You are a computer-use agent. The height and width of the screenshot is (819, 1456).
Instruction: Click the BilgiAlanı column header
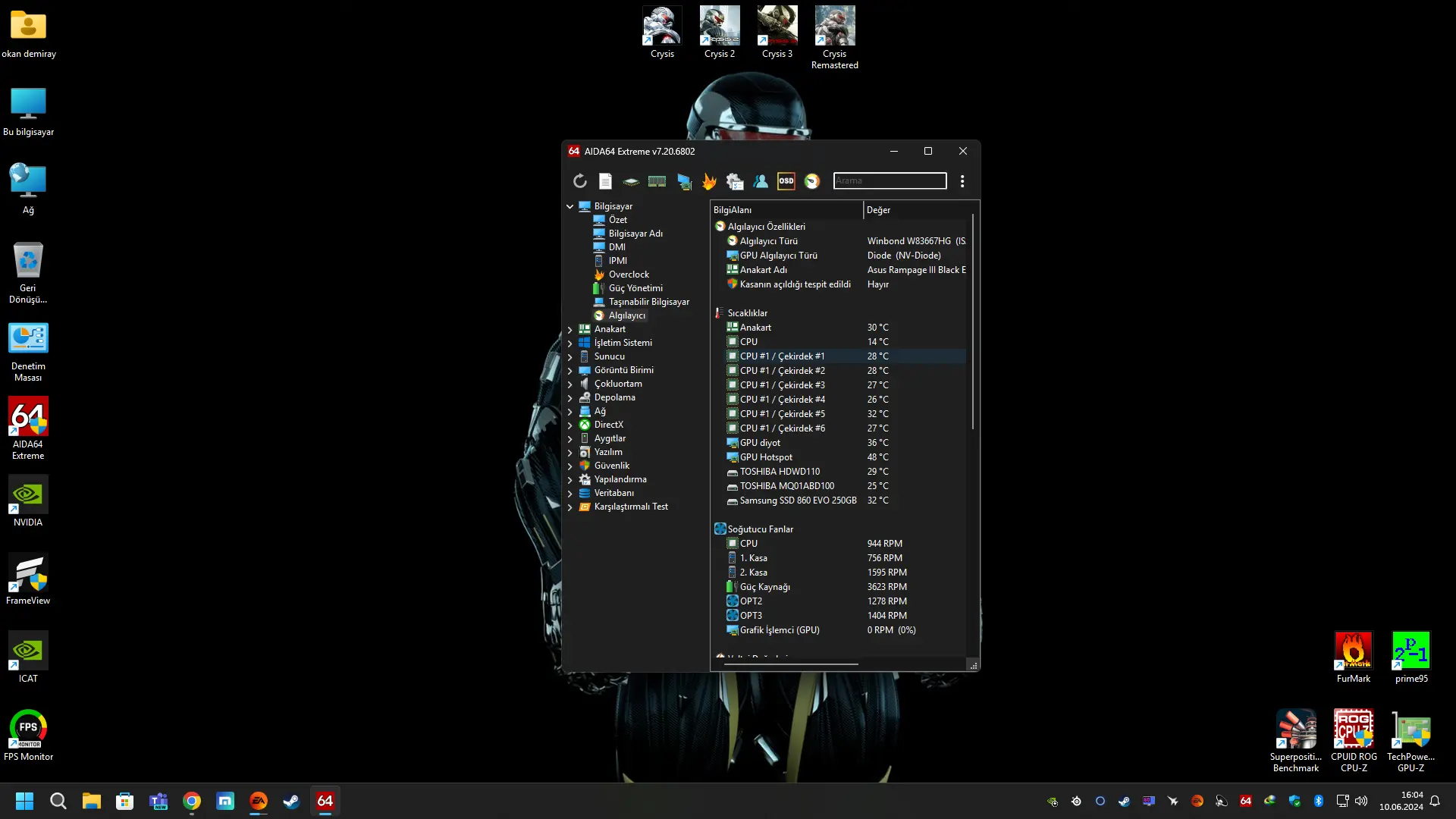pos(786,210)
